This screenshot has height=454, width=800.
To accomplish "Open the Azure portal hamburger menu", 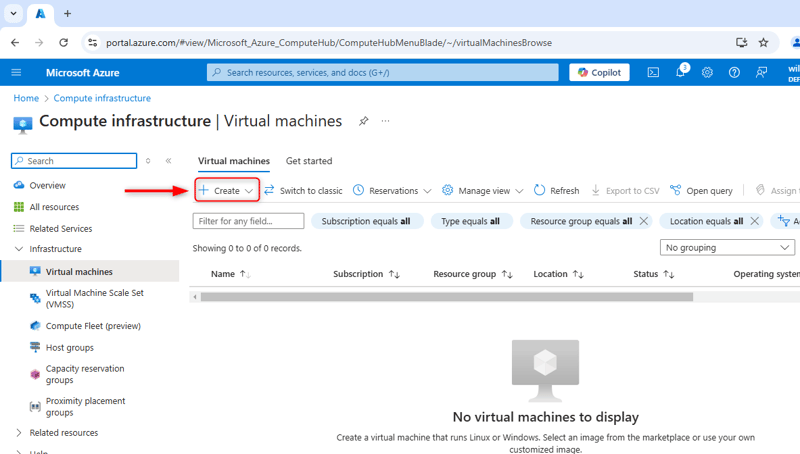I will (x=16, y=72).
